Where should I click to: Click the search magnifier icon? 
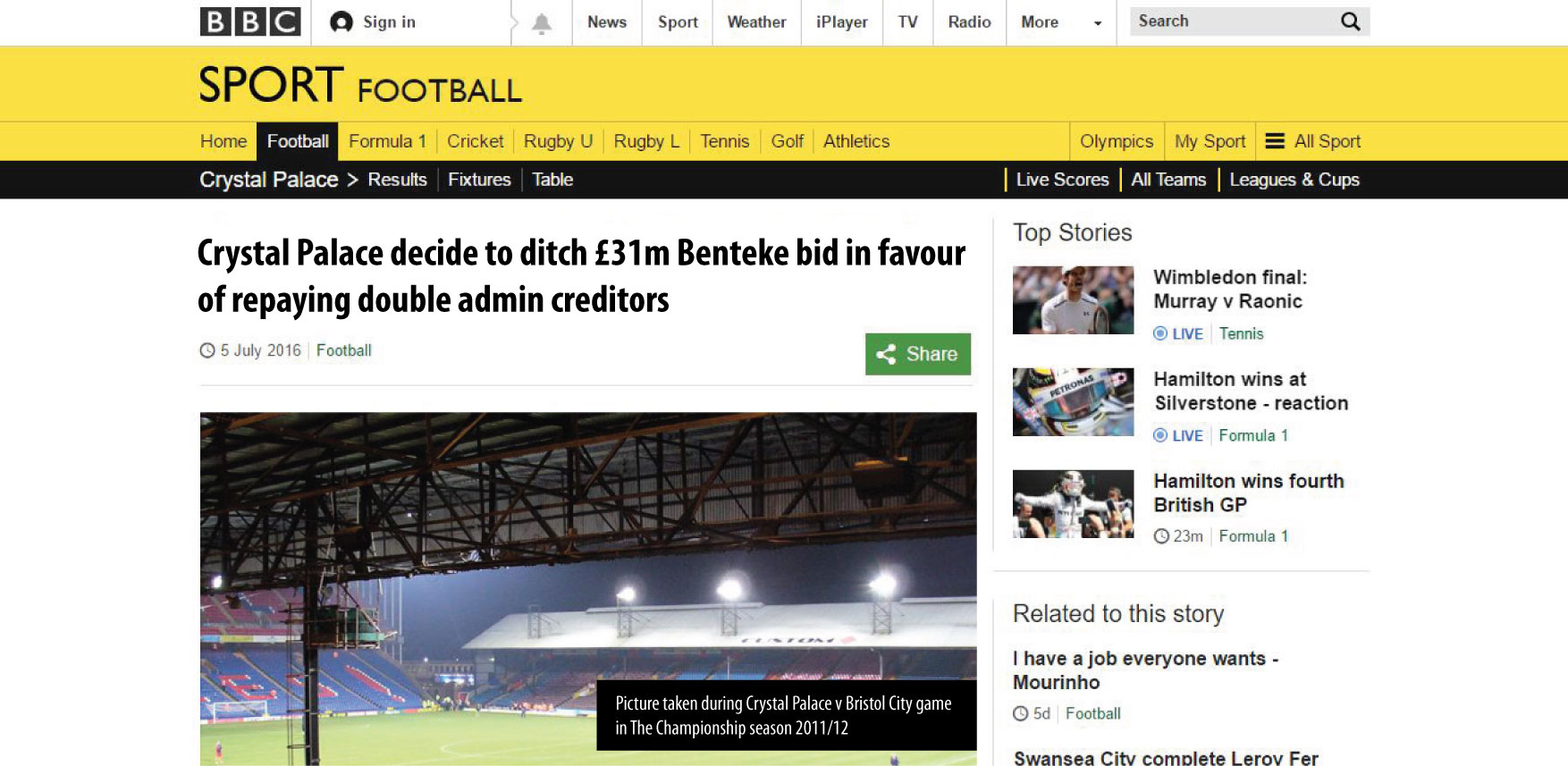(1350, 21)
